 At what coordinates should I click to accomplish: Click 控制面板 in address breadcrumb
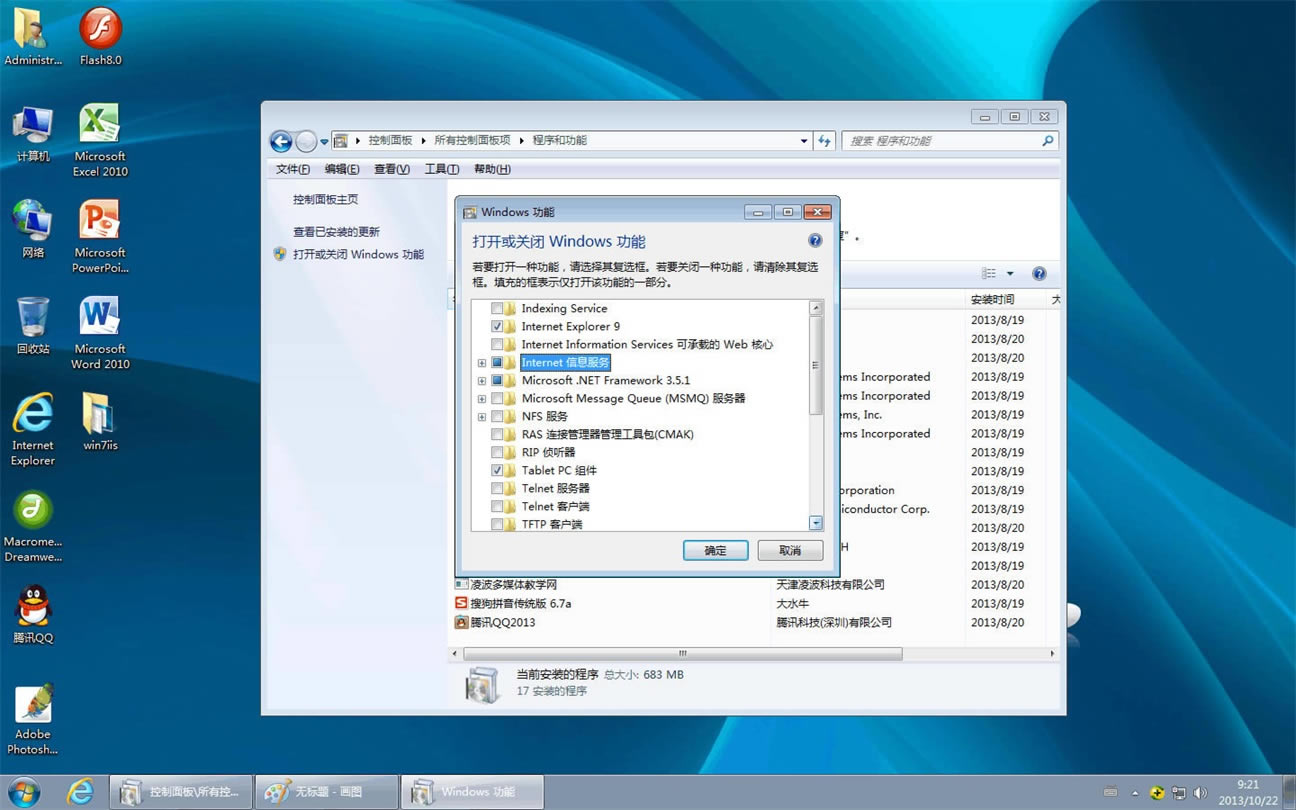pyautogui.click(x=390, y=141)
